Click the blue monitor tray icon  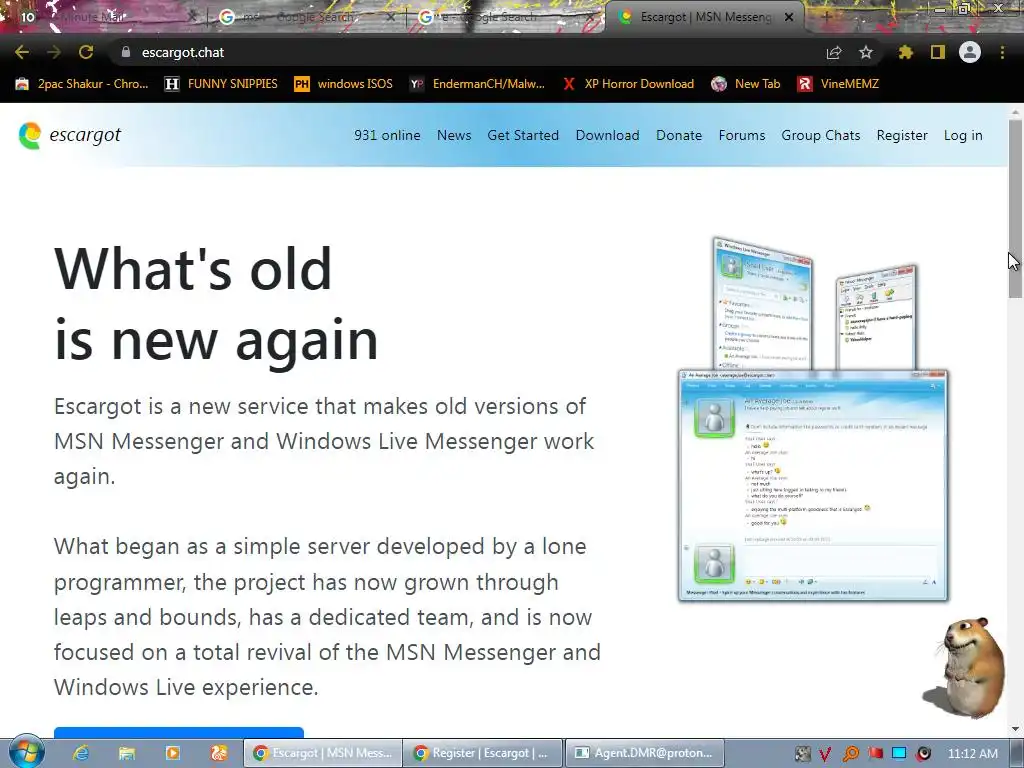point(899,754)
